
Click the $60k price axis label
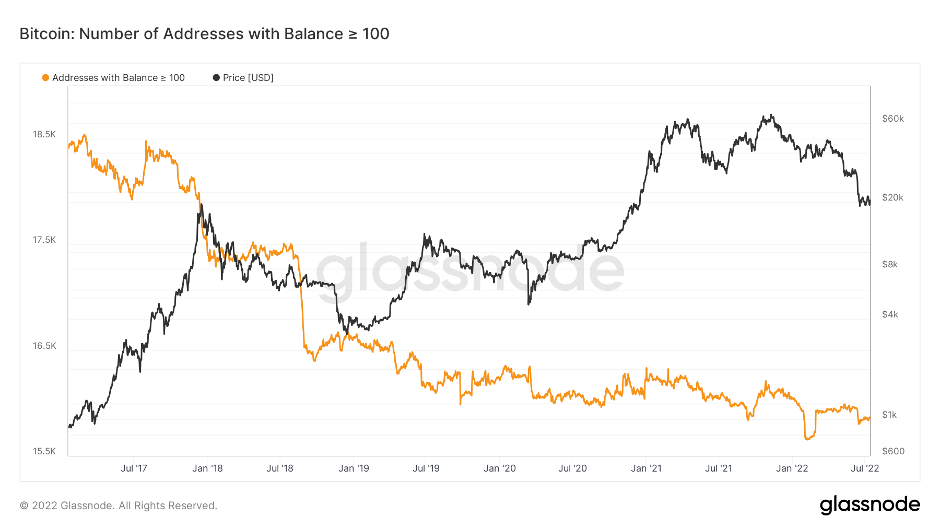[893, 119]
